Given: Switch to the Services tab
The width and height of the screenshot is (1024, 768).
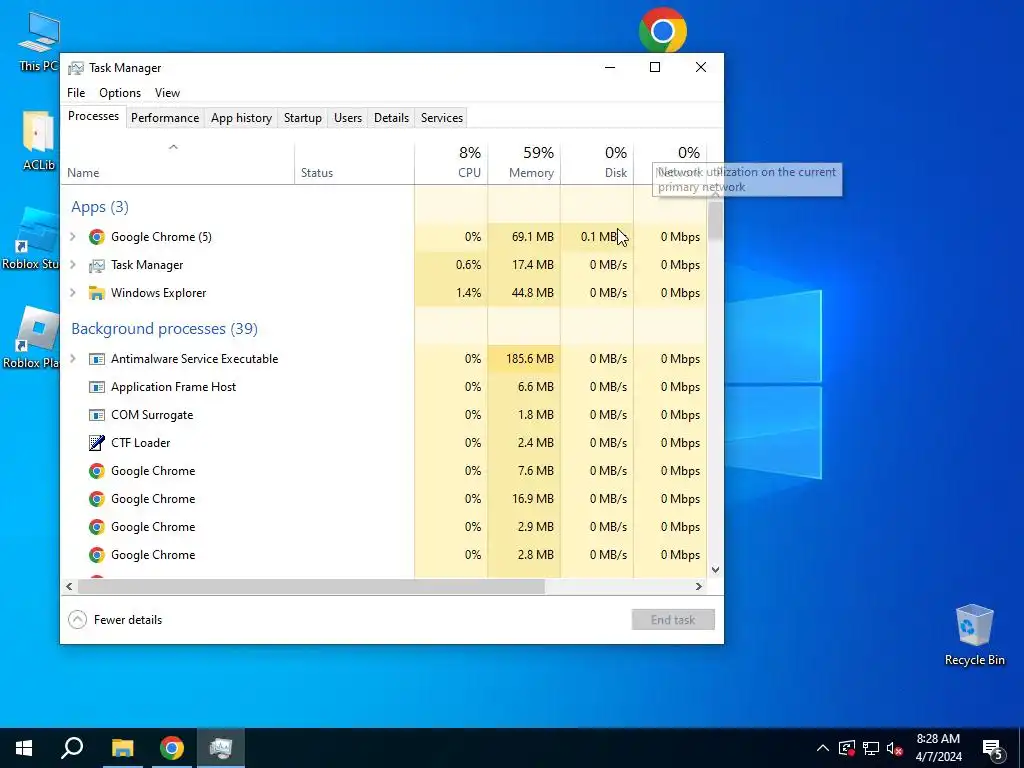Looking at the screenshot, I should (x=441, y=118).
